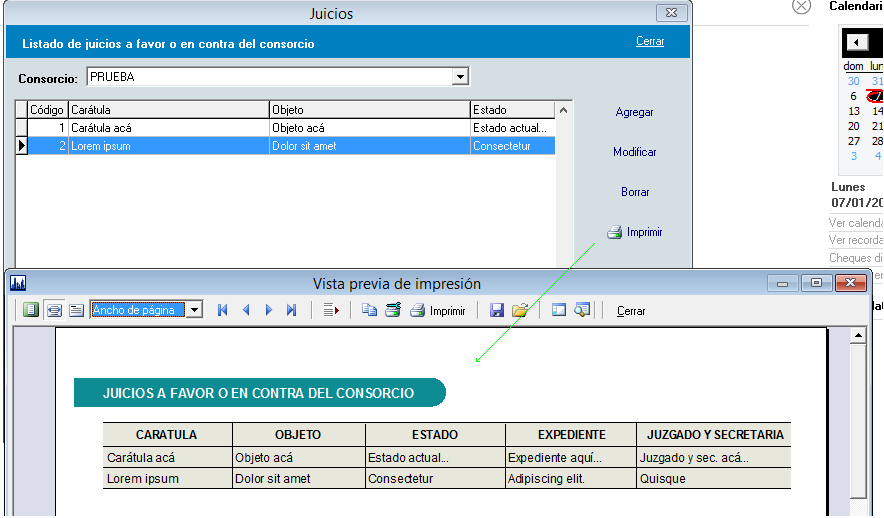Go to first page of print preview

222,310
